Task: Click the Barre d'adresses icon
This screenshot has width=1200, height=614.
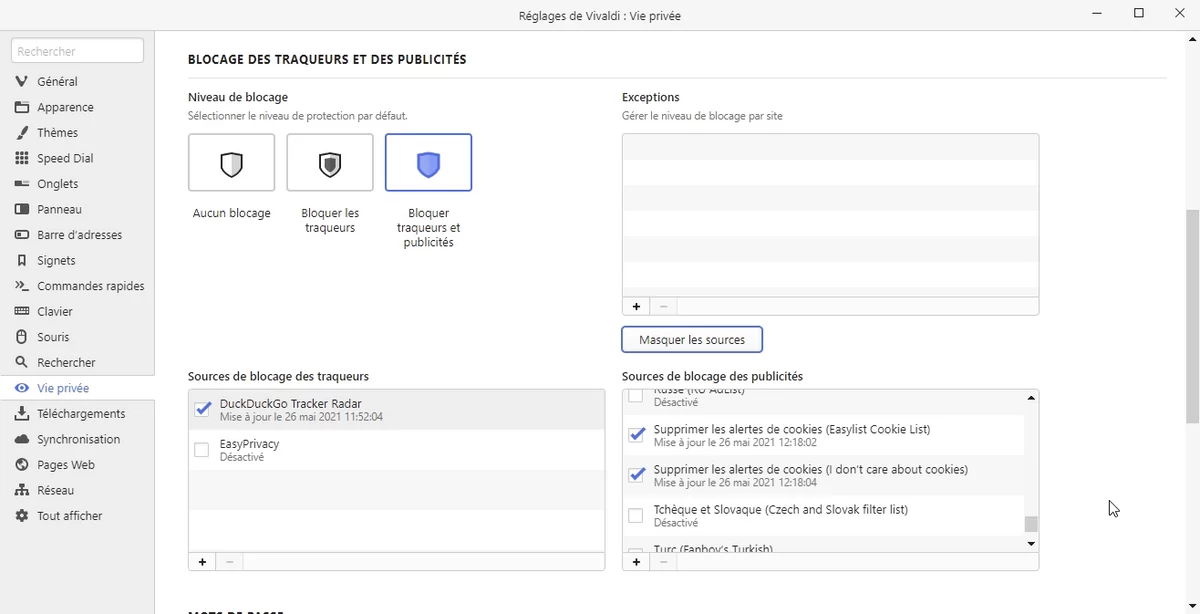Action: coord(22,235)
